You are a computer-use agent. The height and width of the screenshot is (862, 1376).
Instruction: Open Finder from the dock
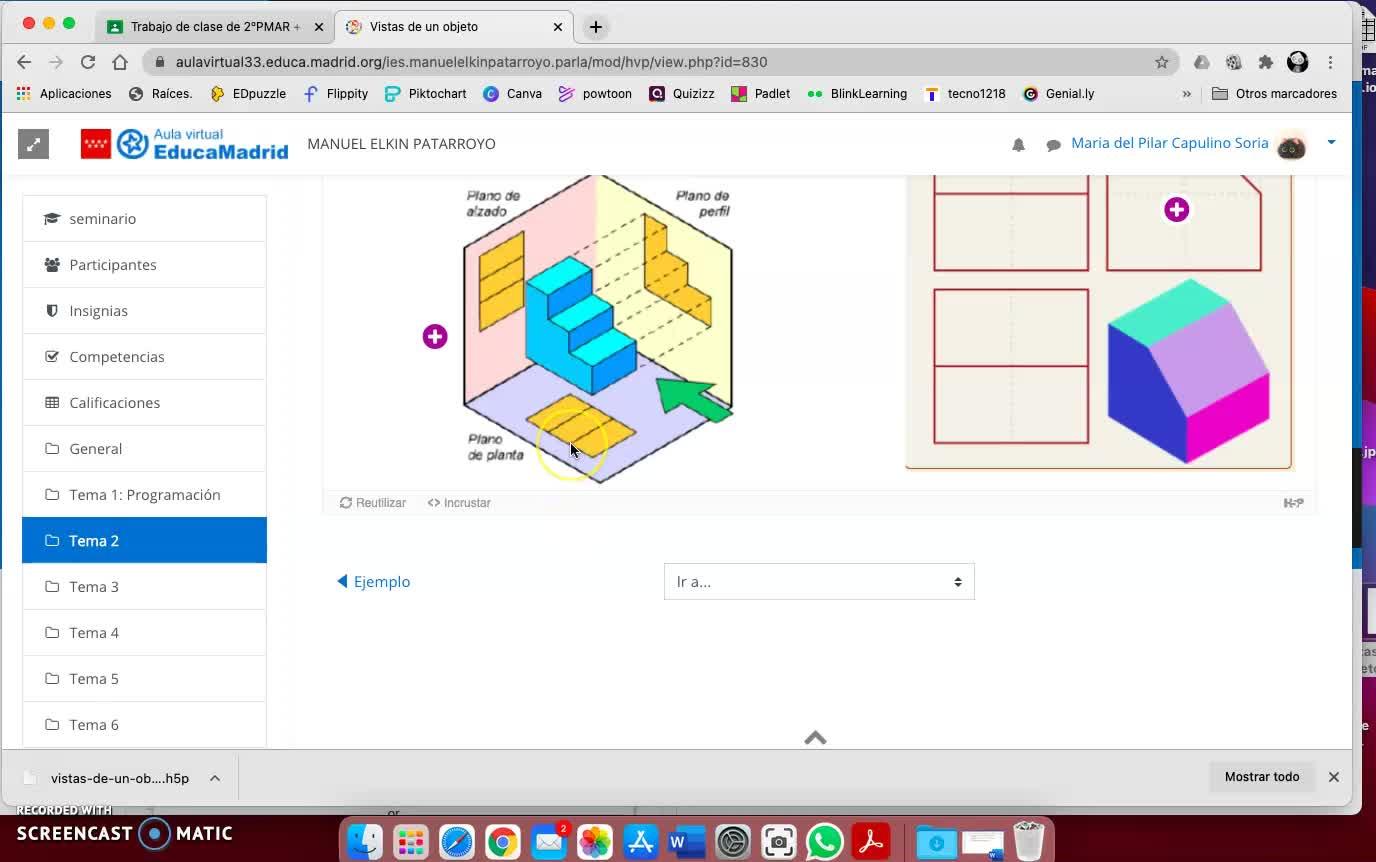[365, 841]
